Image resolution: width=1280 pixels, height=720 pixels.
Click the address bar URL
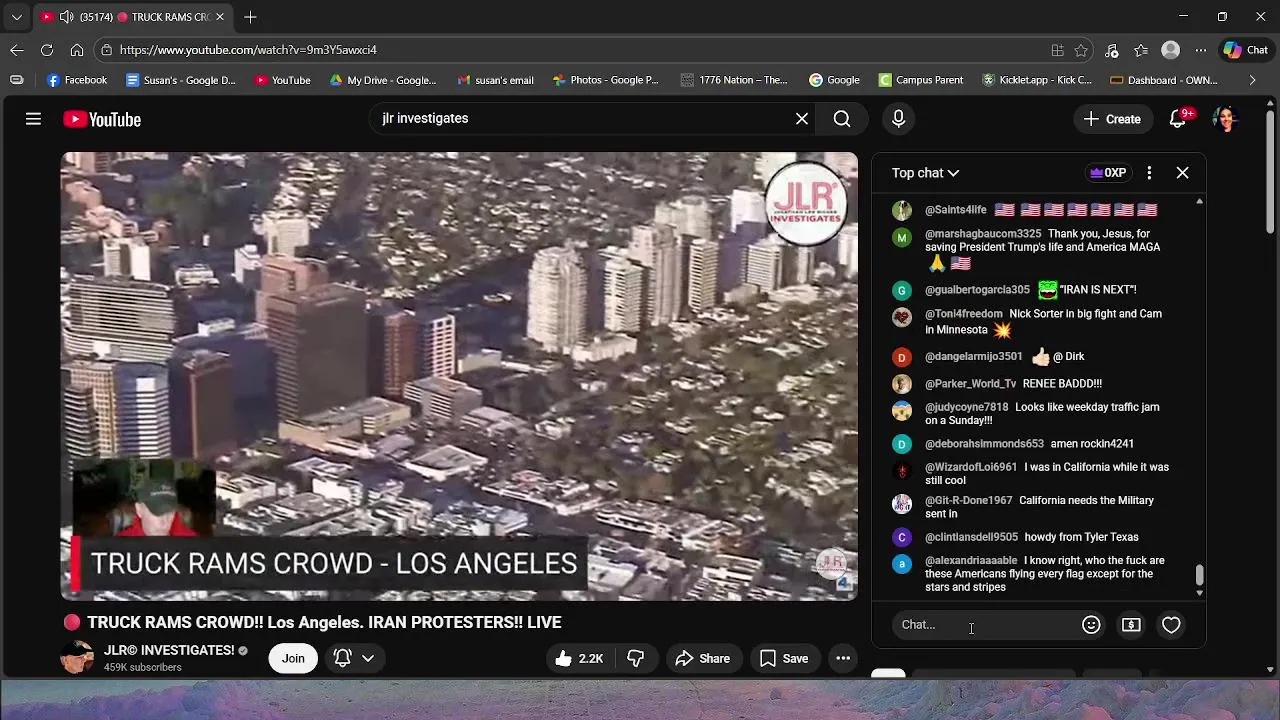[248, 50]
